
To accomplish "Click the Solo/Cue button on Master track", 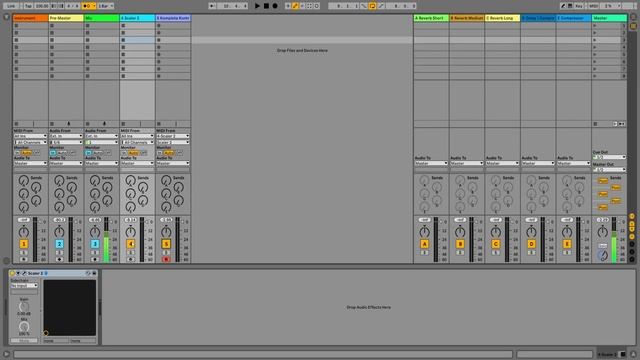I will click(x=602, y=246).
